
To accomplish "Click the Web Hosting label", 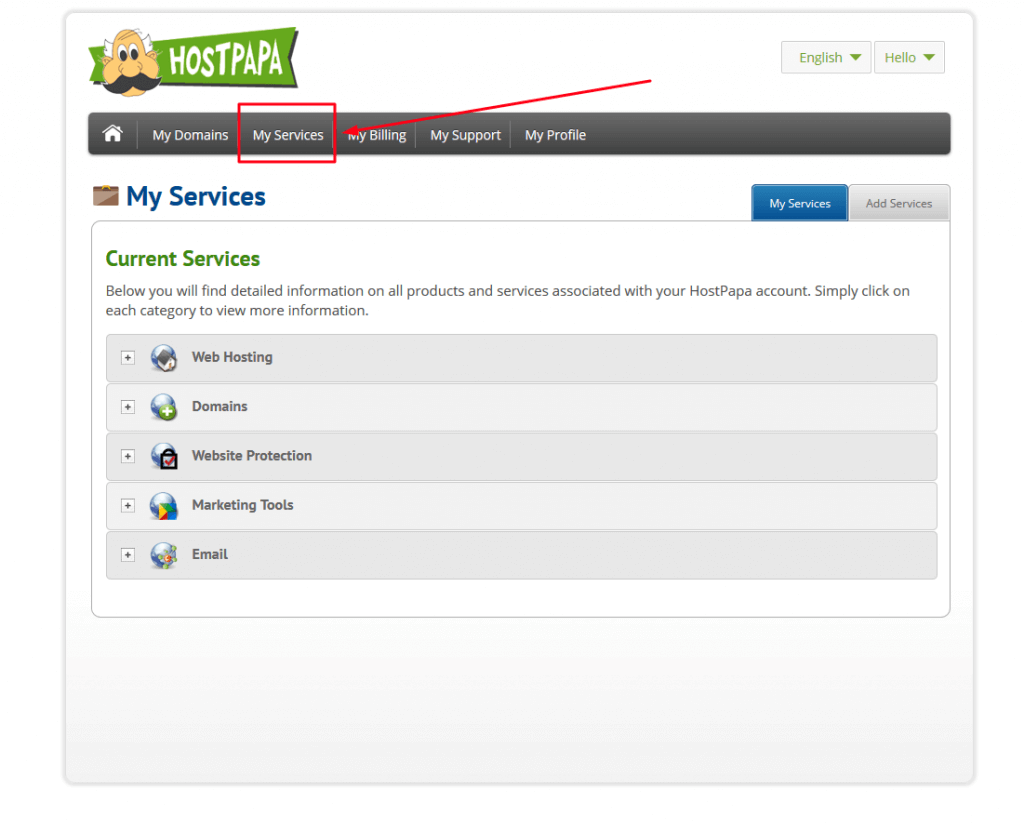I will [x=232, y=357].
